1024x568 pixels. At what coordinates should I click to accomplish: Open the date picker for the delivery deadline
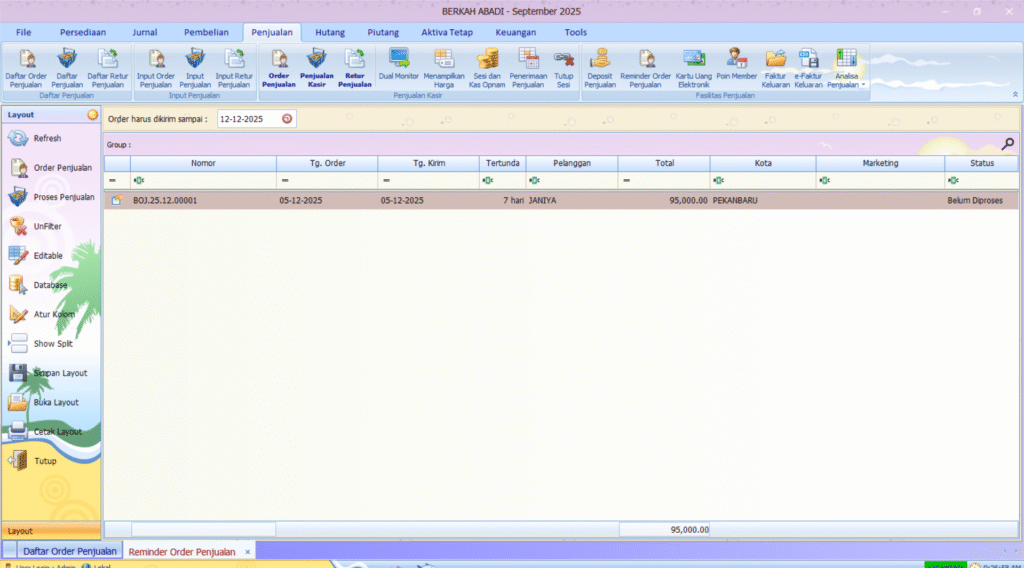[x=287, y=119]
